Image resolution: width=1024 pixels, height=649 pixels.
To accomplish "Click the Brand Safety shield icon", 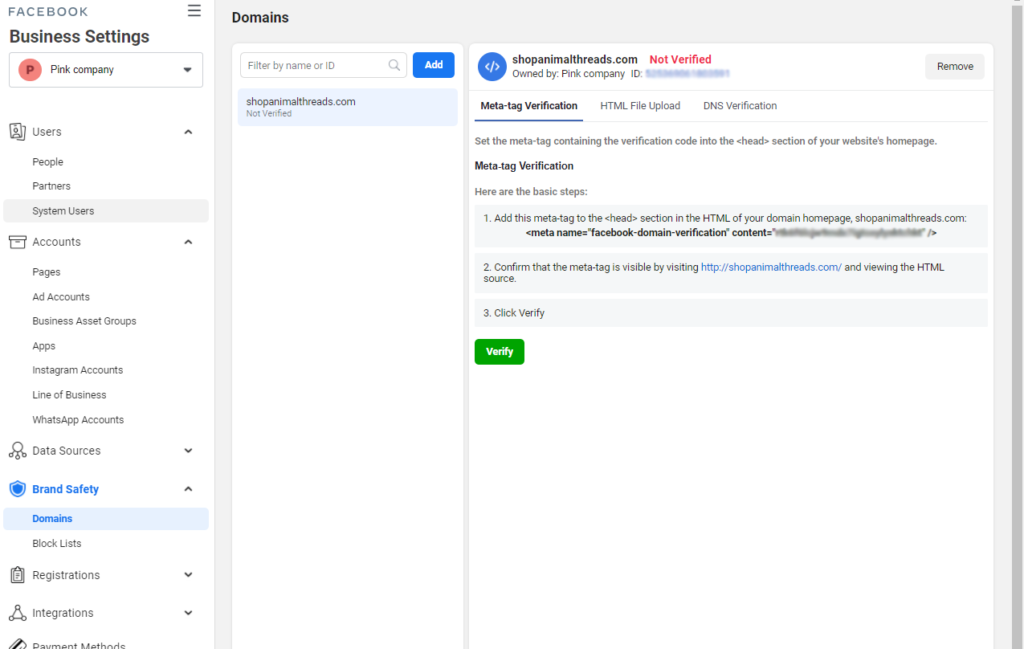I will (18, 489).
